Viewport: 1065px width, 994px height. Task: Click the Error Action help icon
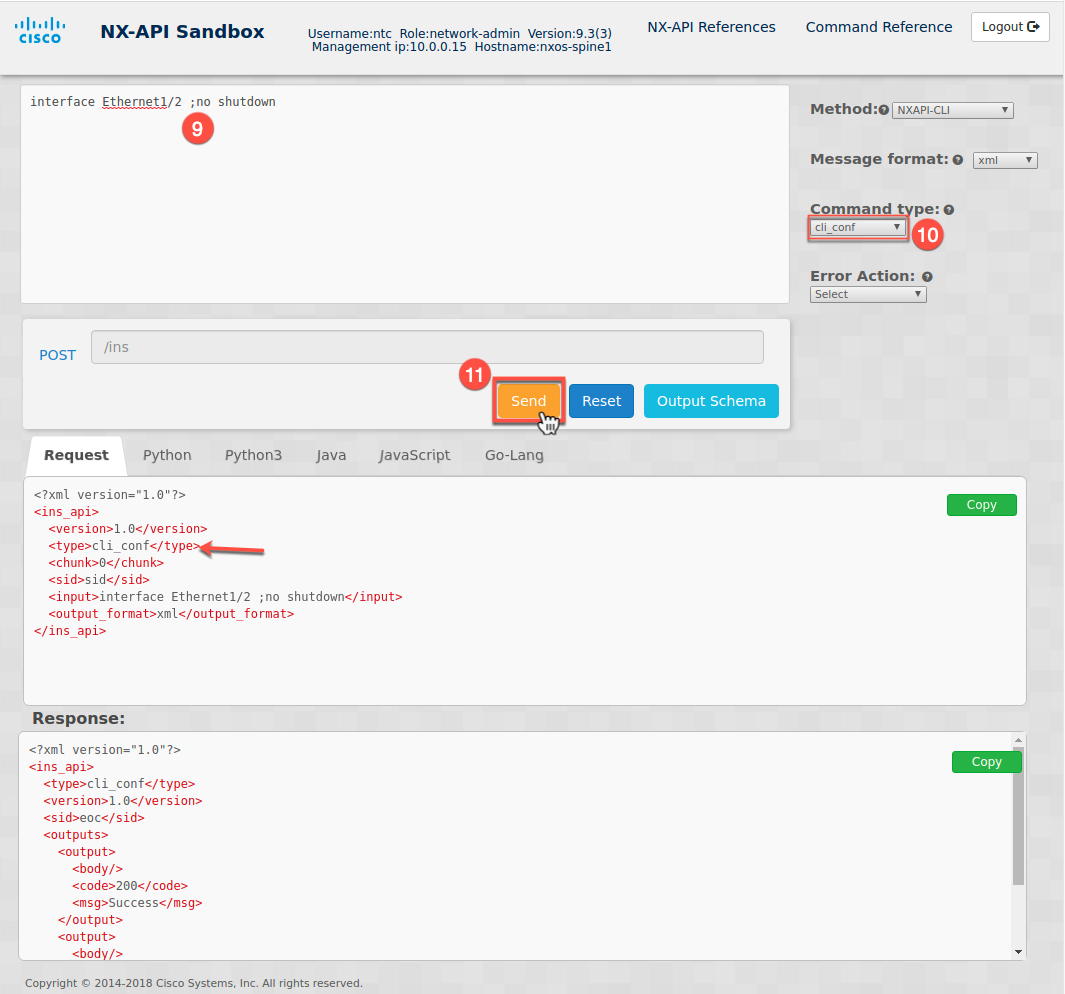coord(927,276)
